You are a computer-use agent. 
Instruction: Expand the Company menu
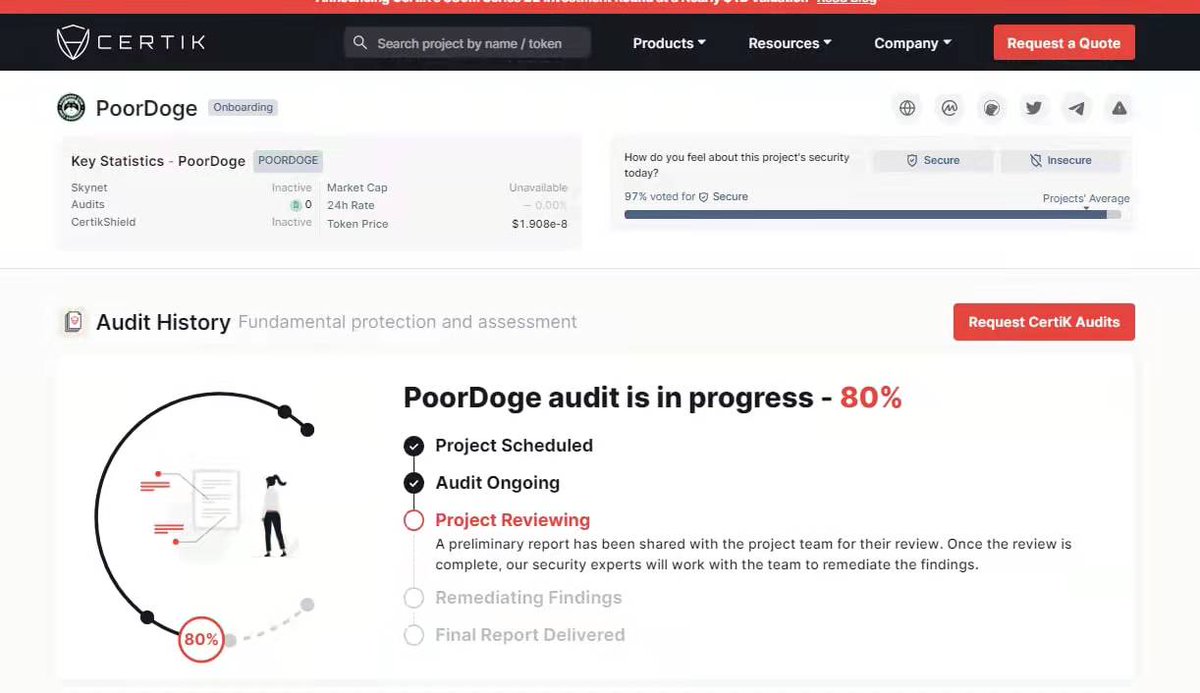pyautogui.click(x=912, y=43)
